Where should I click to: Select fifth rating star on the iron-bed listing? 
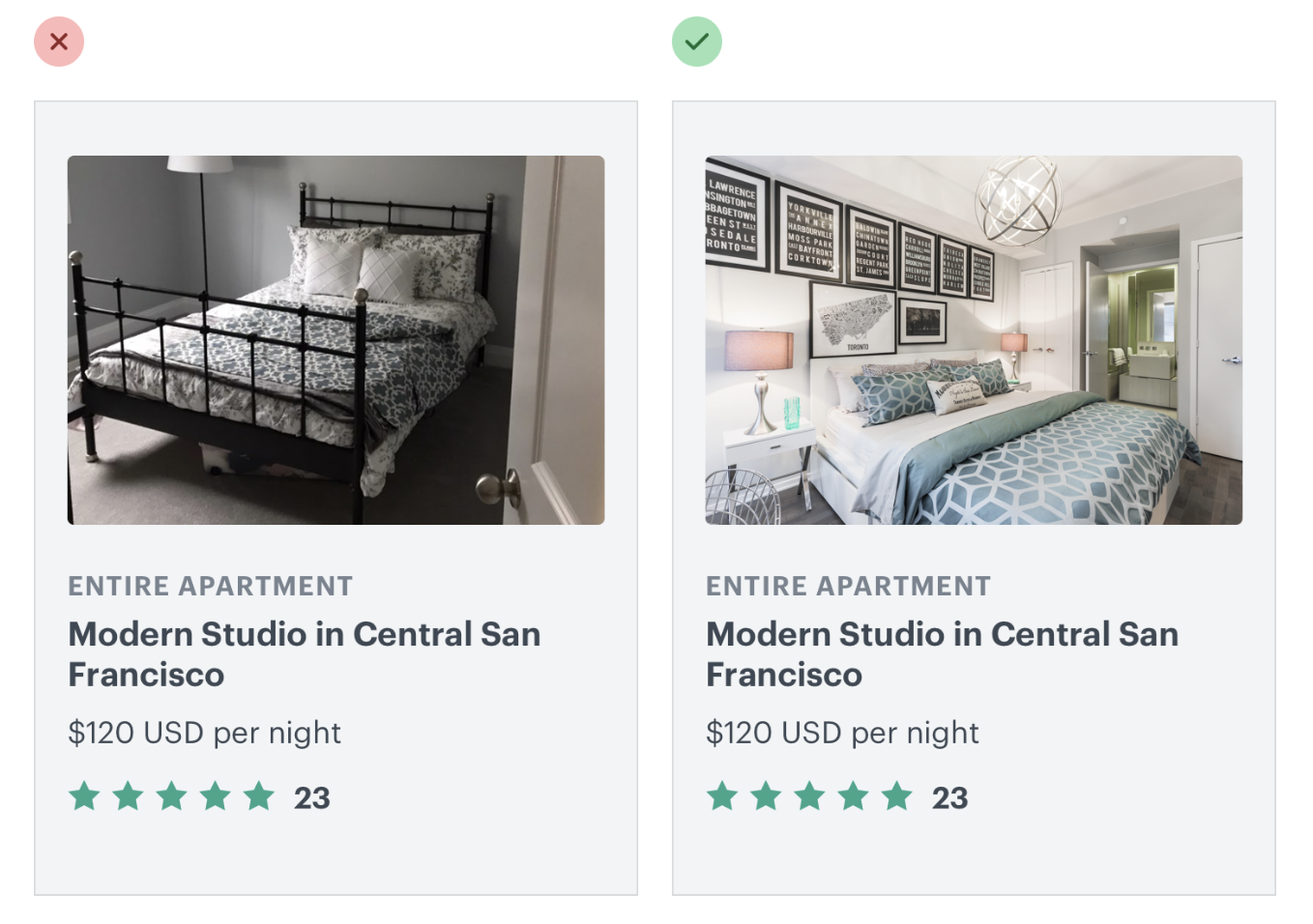pyautogui.click(x=259, y=796)
